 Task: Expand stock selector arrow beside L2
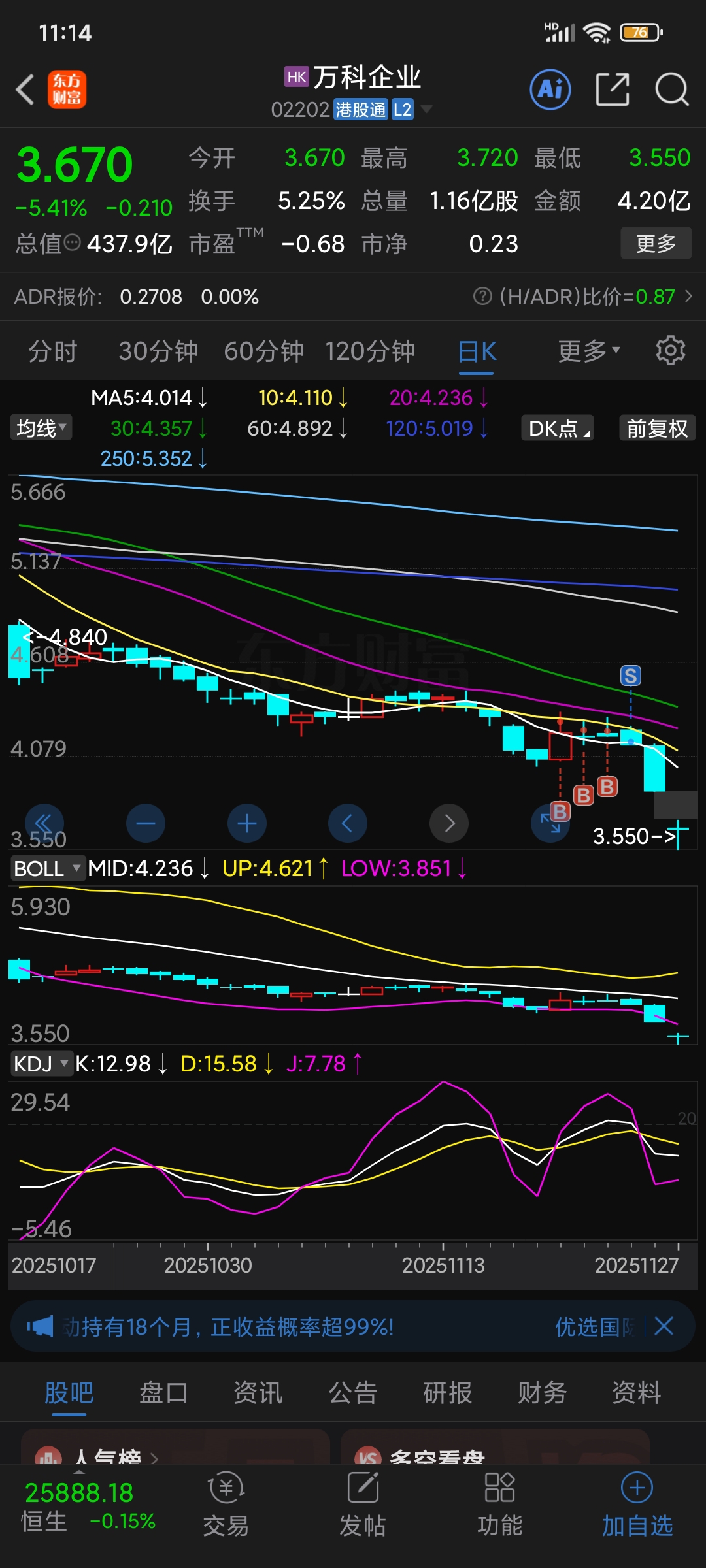click(x=427, y=109)
